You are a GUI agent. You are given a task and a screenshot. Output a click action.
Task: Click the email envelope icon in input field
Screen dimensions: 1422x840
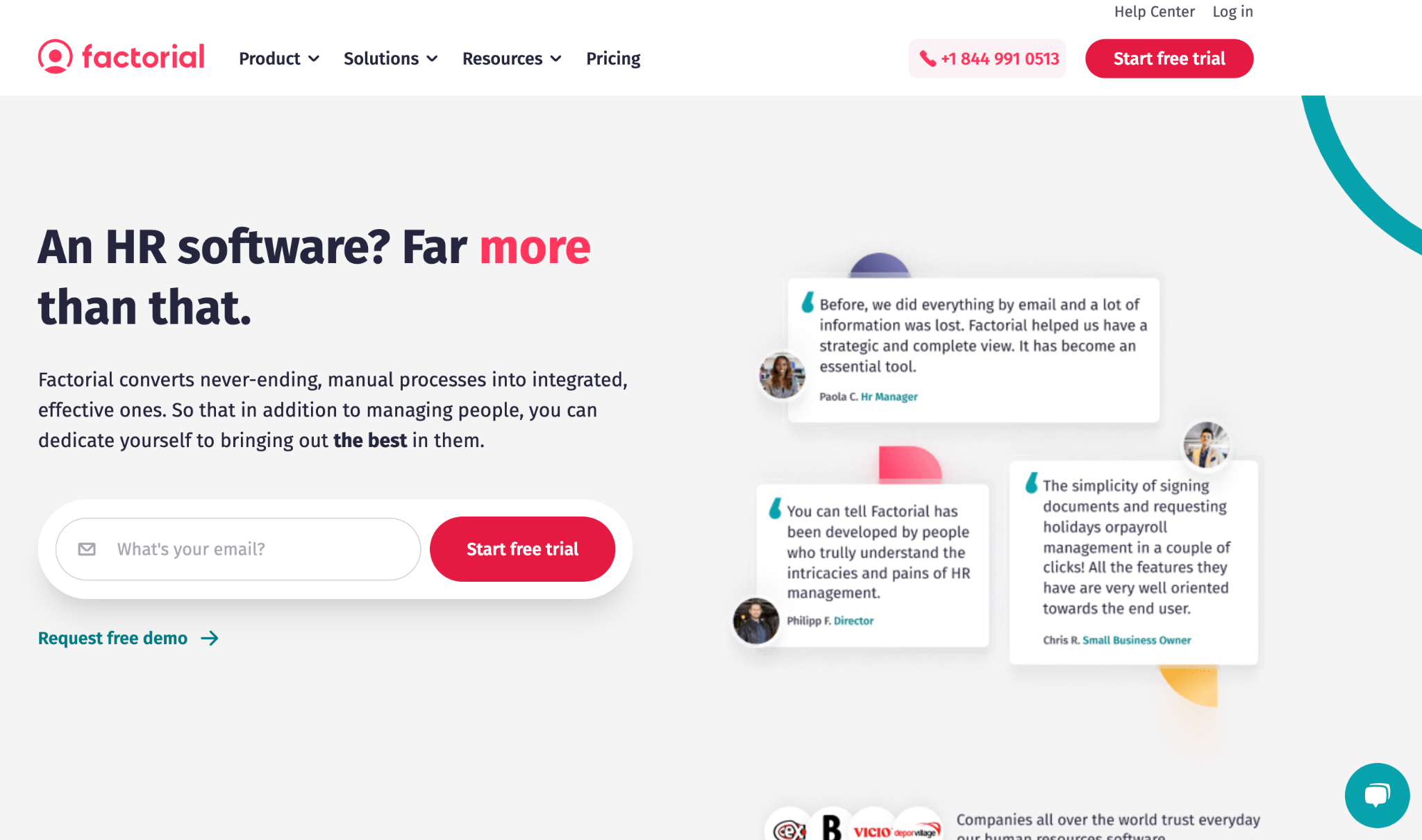tap(88, 549)
